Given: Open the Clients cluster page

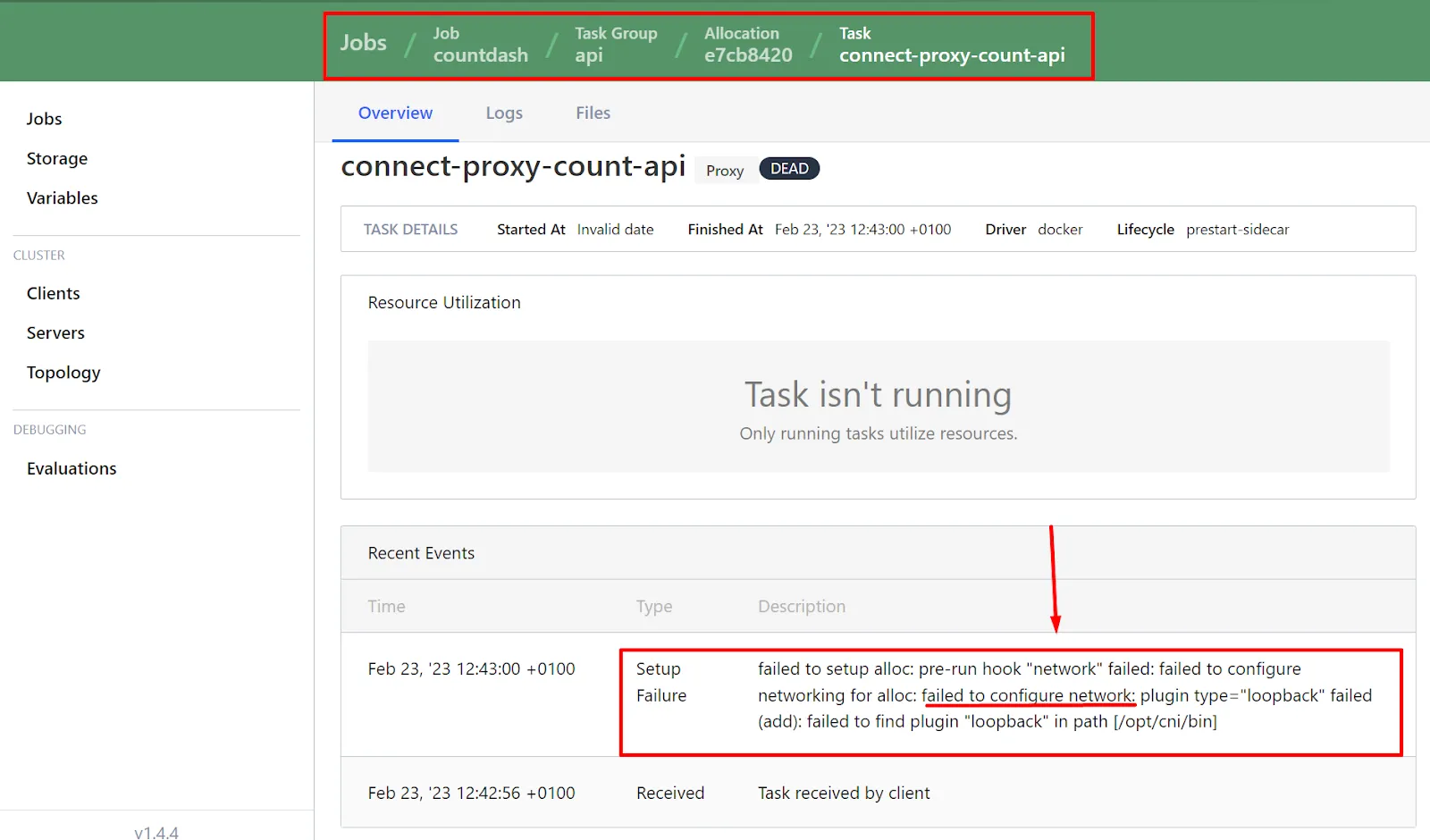Looking at the screenshot, I should [x=54, y=293].
